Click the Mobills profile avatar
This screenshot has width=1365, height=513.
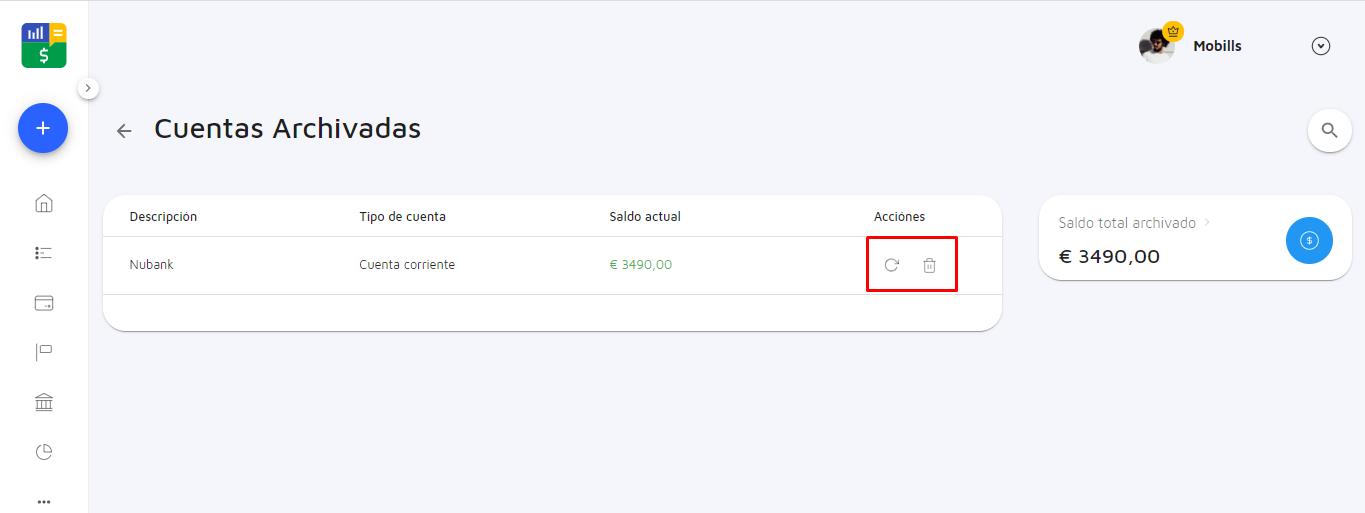1157,45
